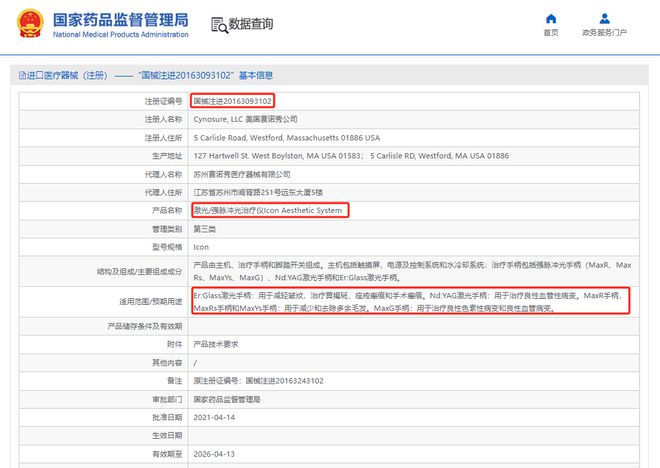Screen dimensions: 660x468
Task: Click the 进口医疗器械（注册）基本信息 heading
Action: click(146, 75)
